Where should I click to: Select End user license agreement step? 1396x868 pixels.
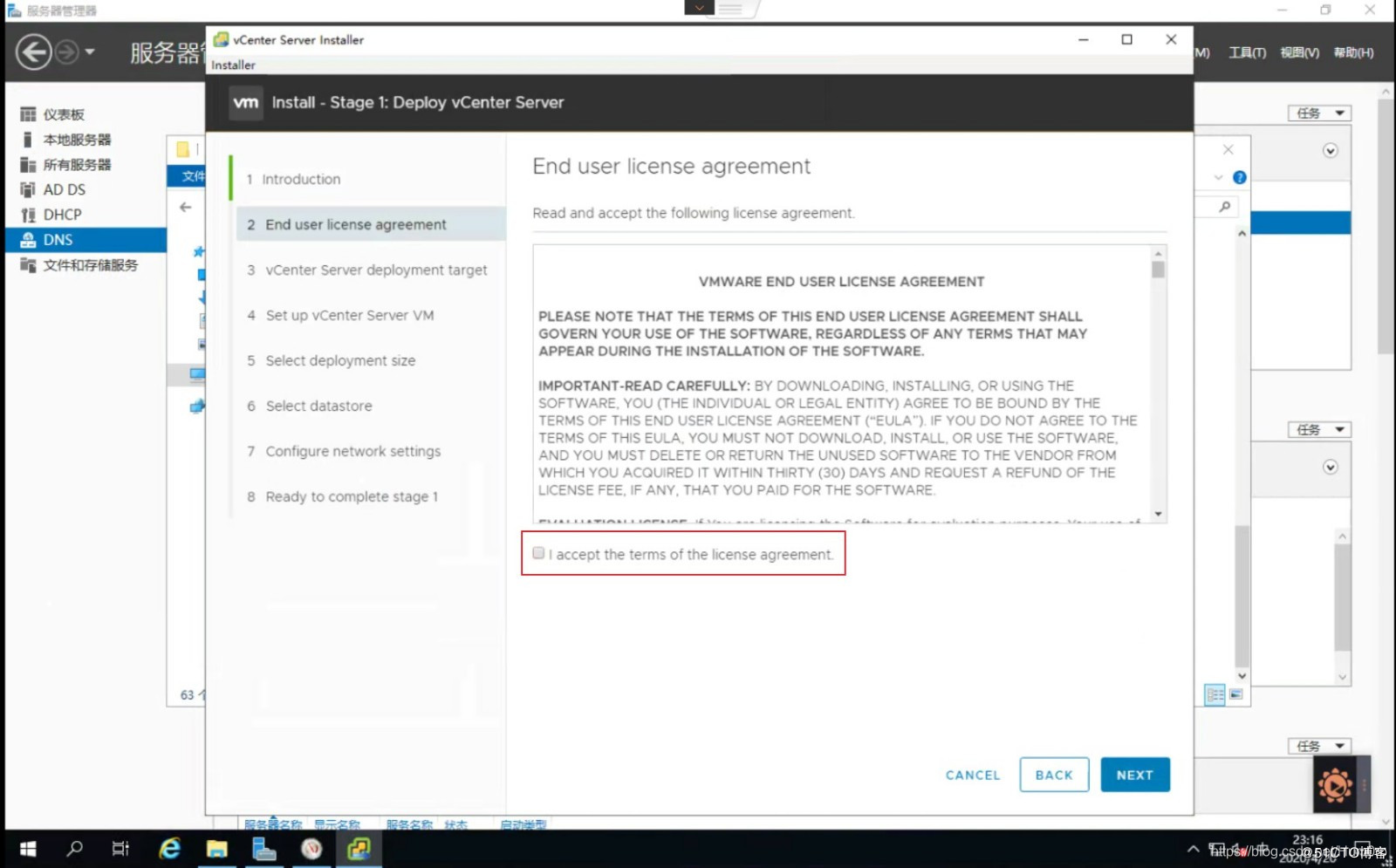[x=371, y=224]
